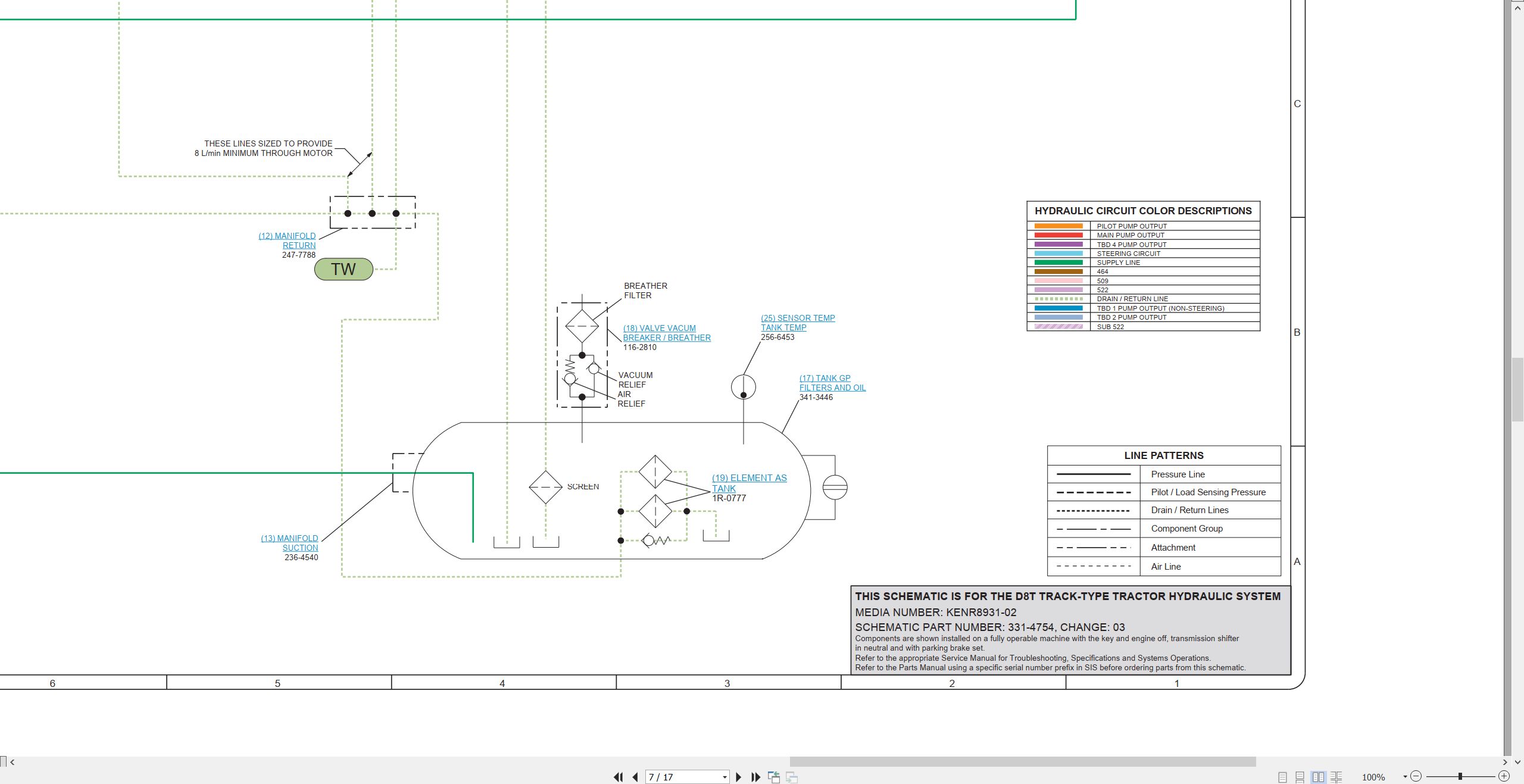This screenshot has width=1524, height=784.
Task: Click the breather filter diamond symbol
Action: coord(582,326)
